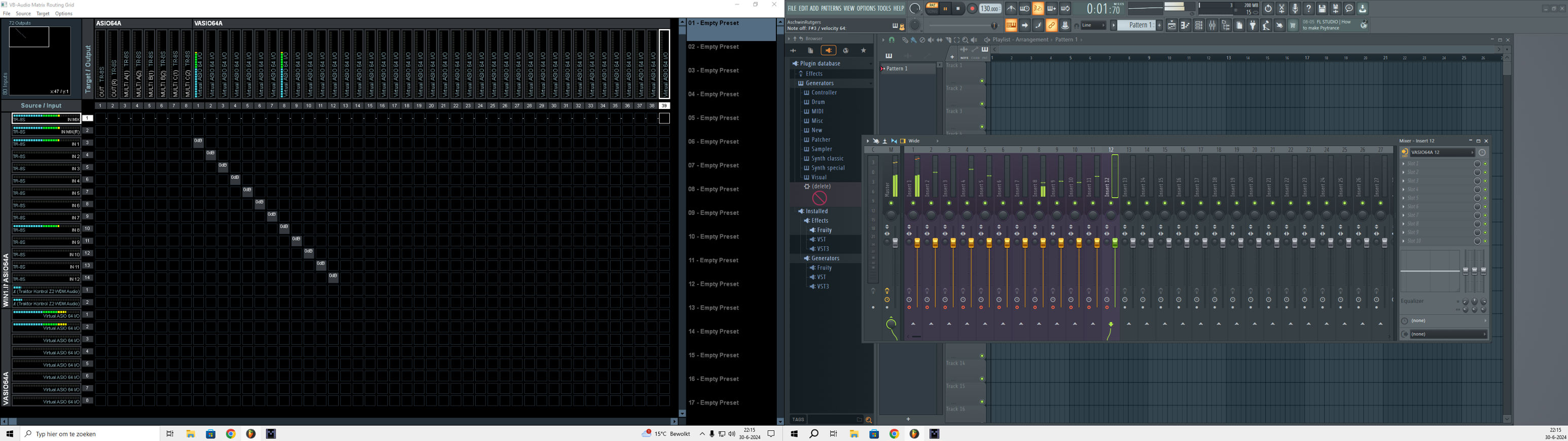The image size is (1568, 441).
Task: Open the Playlist view from toolbar
Action: tap(1172, 25)
